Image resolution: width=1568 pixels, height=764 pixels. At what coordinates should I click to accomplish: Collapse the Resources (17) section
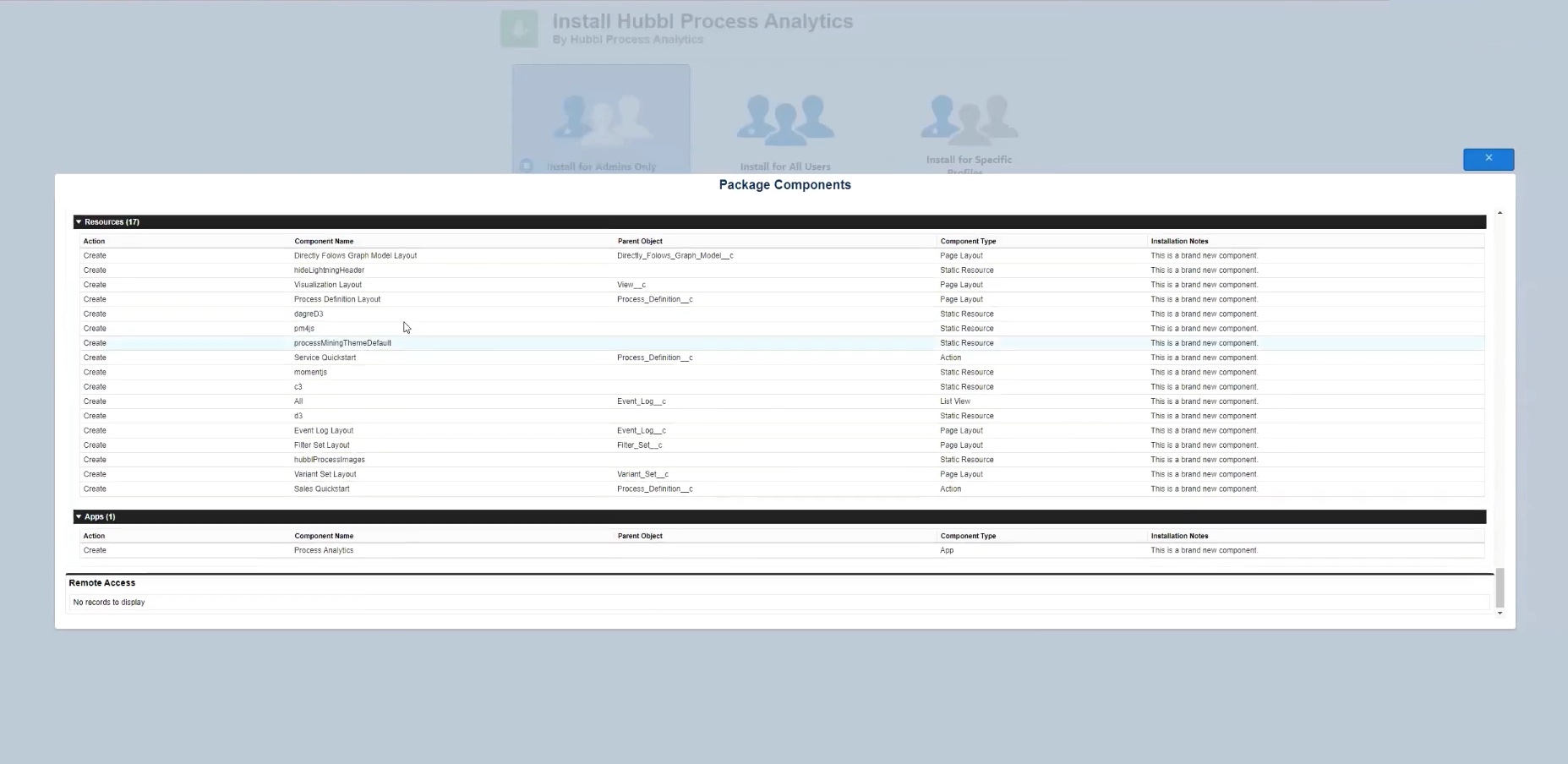click(79, 222)
